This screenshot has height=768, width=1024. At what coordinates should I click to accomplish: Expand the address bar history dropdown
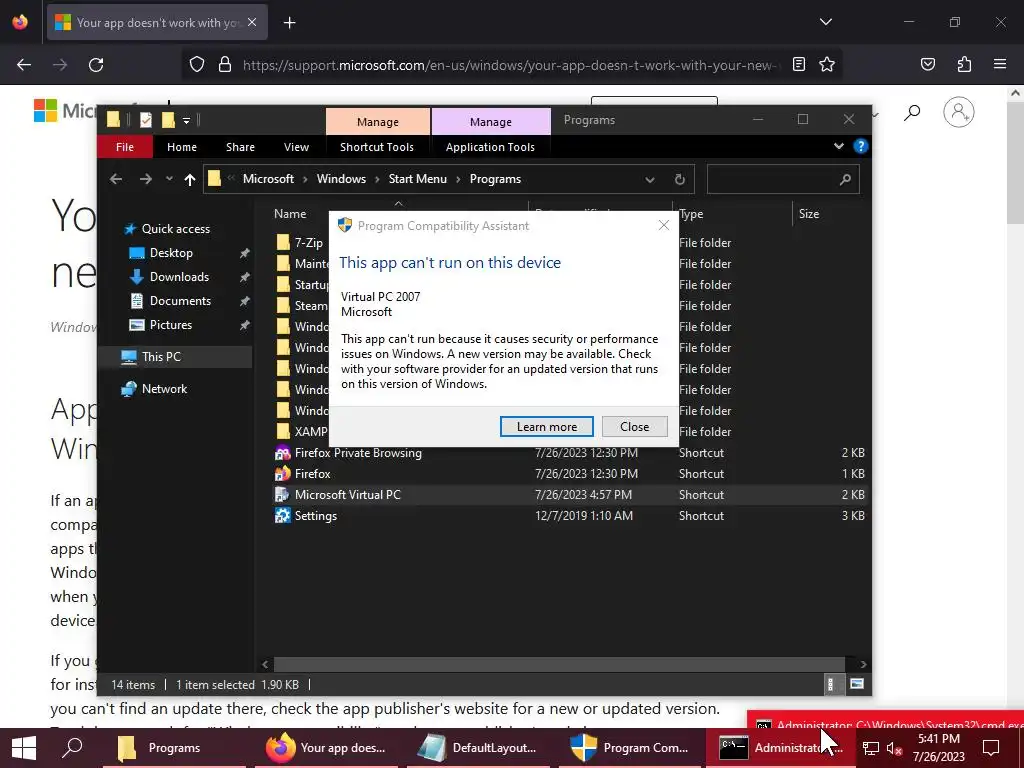tap(649, 180)
